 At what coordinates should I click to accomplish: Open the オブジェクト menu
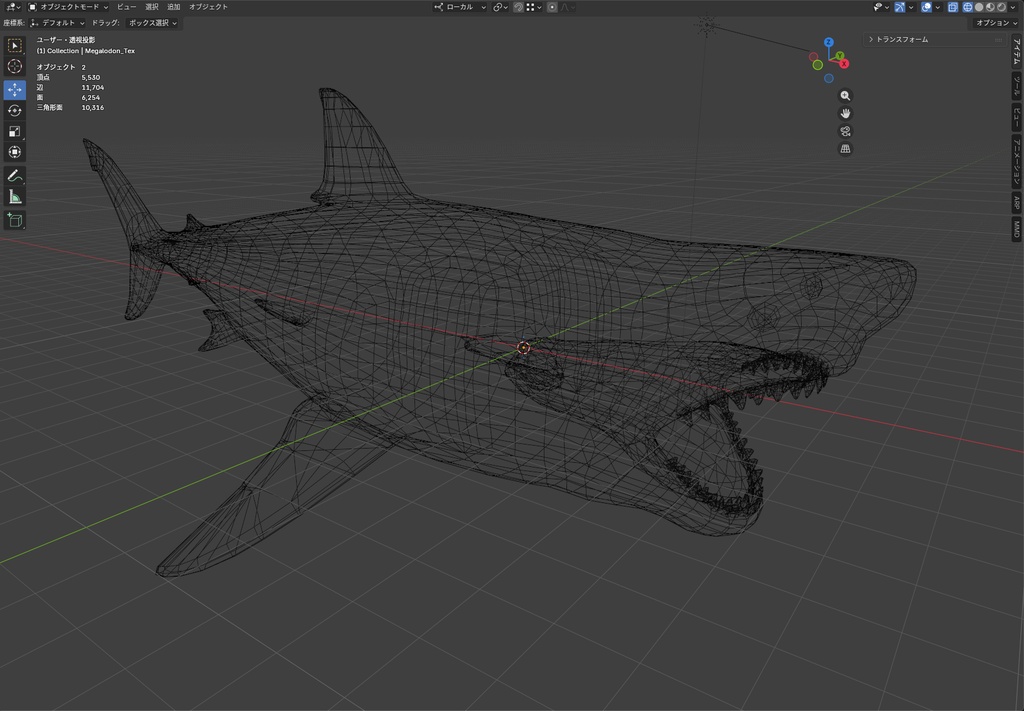click(208, 7)
